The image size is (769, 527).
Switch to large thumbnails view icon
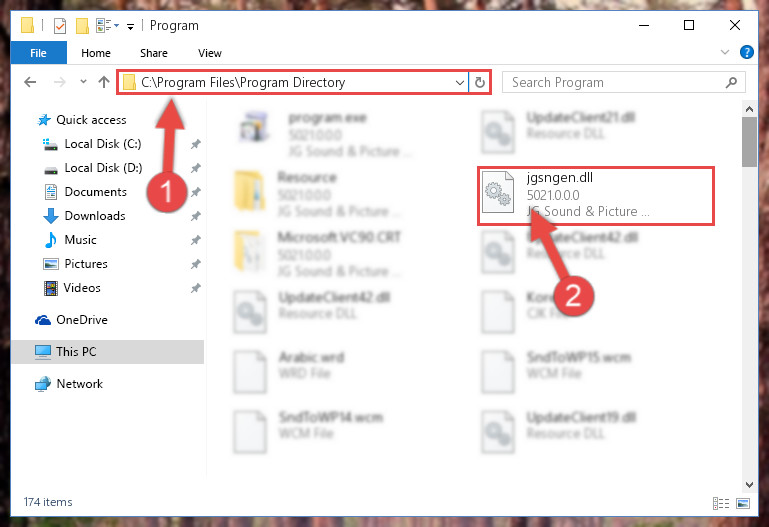pyautogui.click(x=743, y=503)
